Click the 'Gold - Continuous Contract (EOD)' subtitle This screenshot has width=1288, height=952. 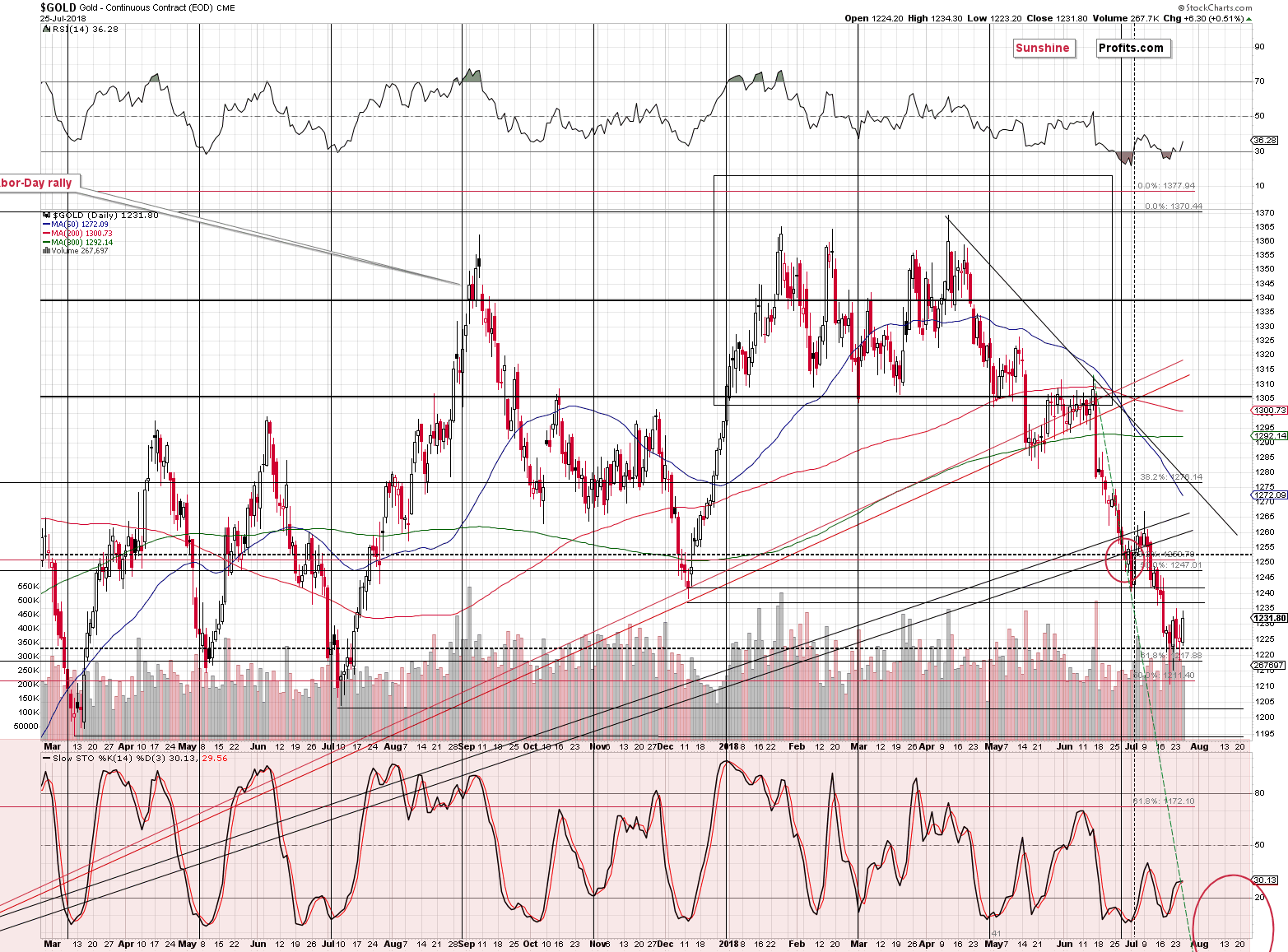(x=147, y=7)
